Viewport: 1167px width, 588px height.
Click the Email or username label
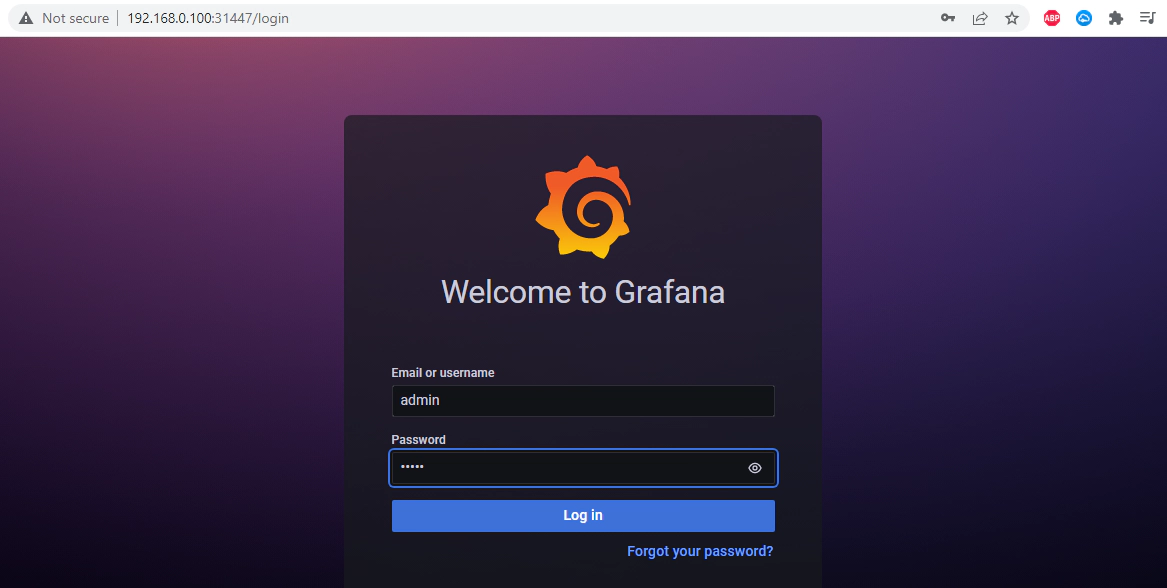point(443,373)
